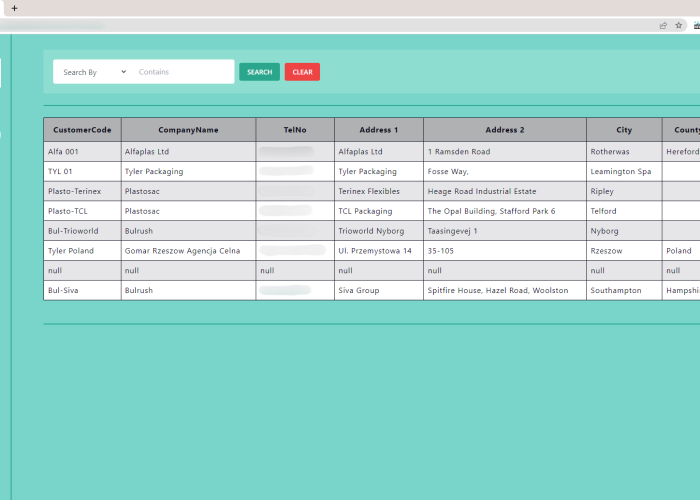Select the Plasto-Terinex customer code cell

coord(82,191)
